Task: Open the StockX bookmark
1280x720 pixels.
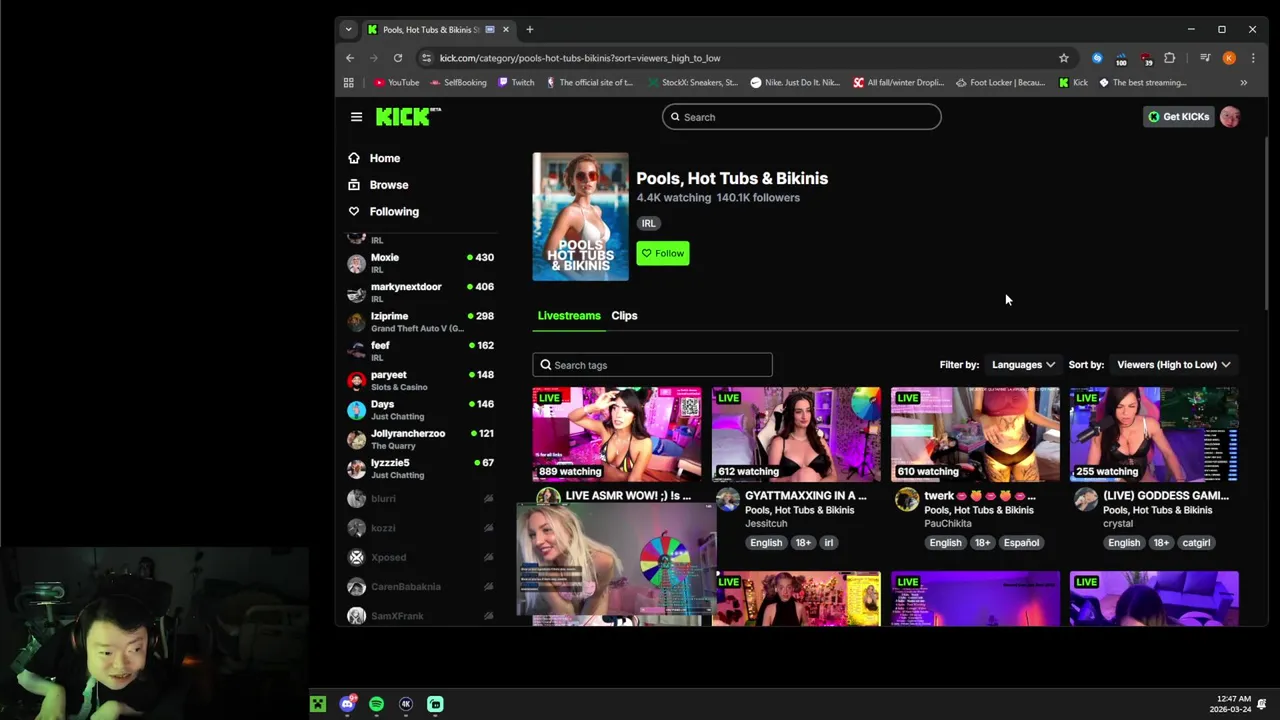Action: tap(693, 83)
